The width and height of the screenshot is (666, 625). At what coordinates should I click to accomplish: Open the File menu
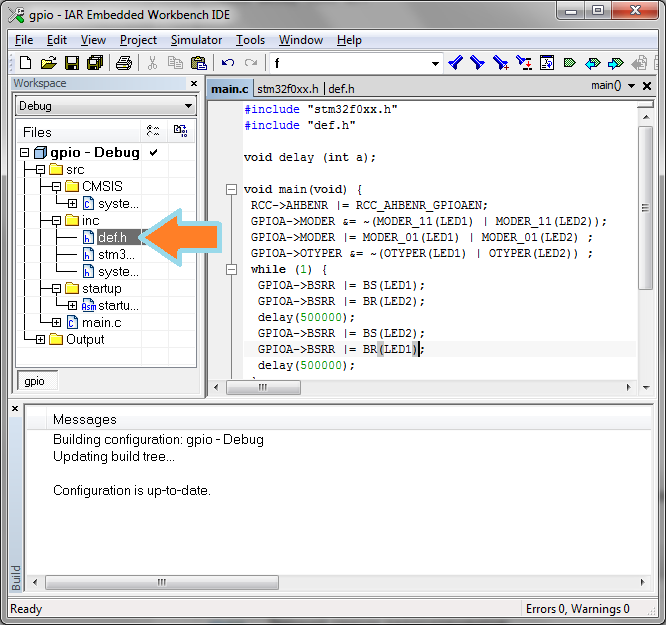click(24, 40)
